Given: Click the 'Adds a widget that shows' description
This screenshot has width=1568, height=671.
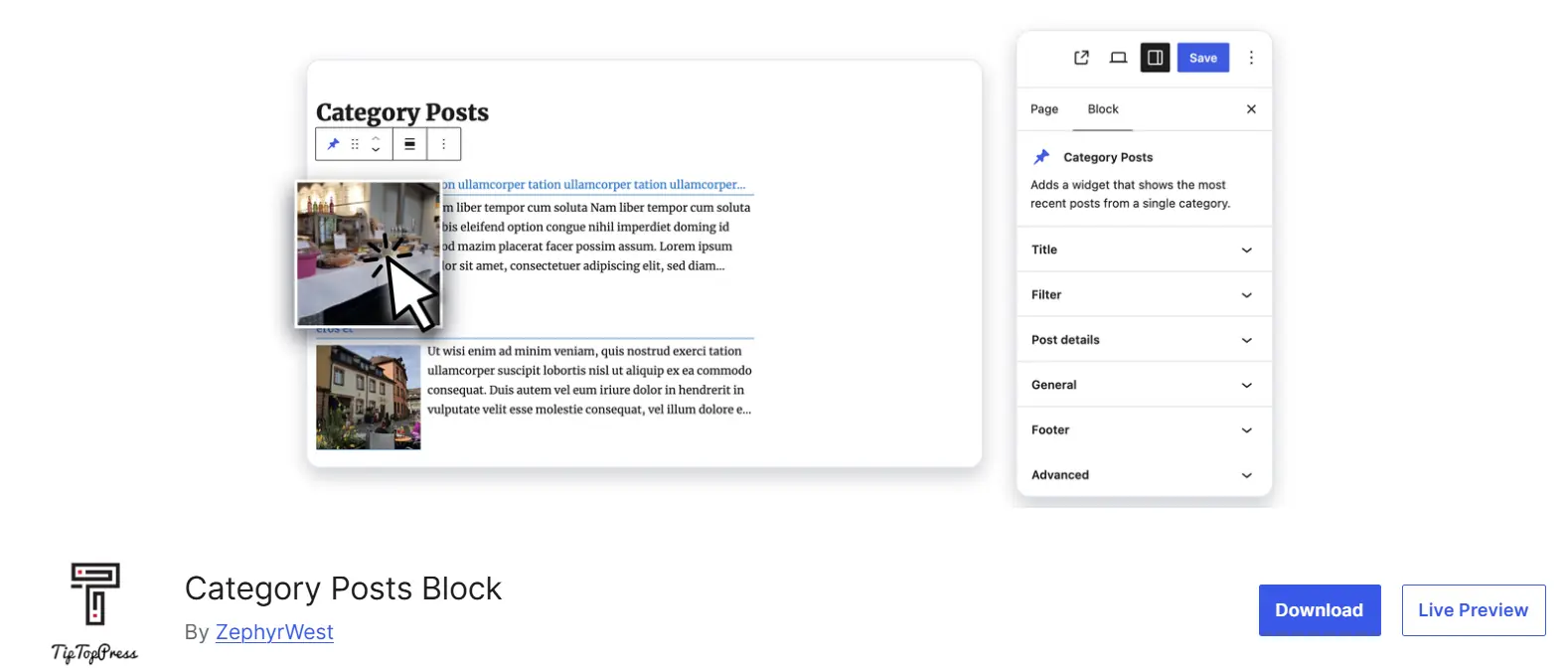Looking at the screenshot, I should [1130, 194].
